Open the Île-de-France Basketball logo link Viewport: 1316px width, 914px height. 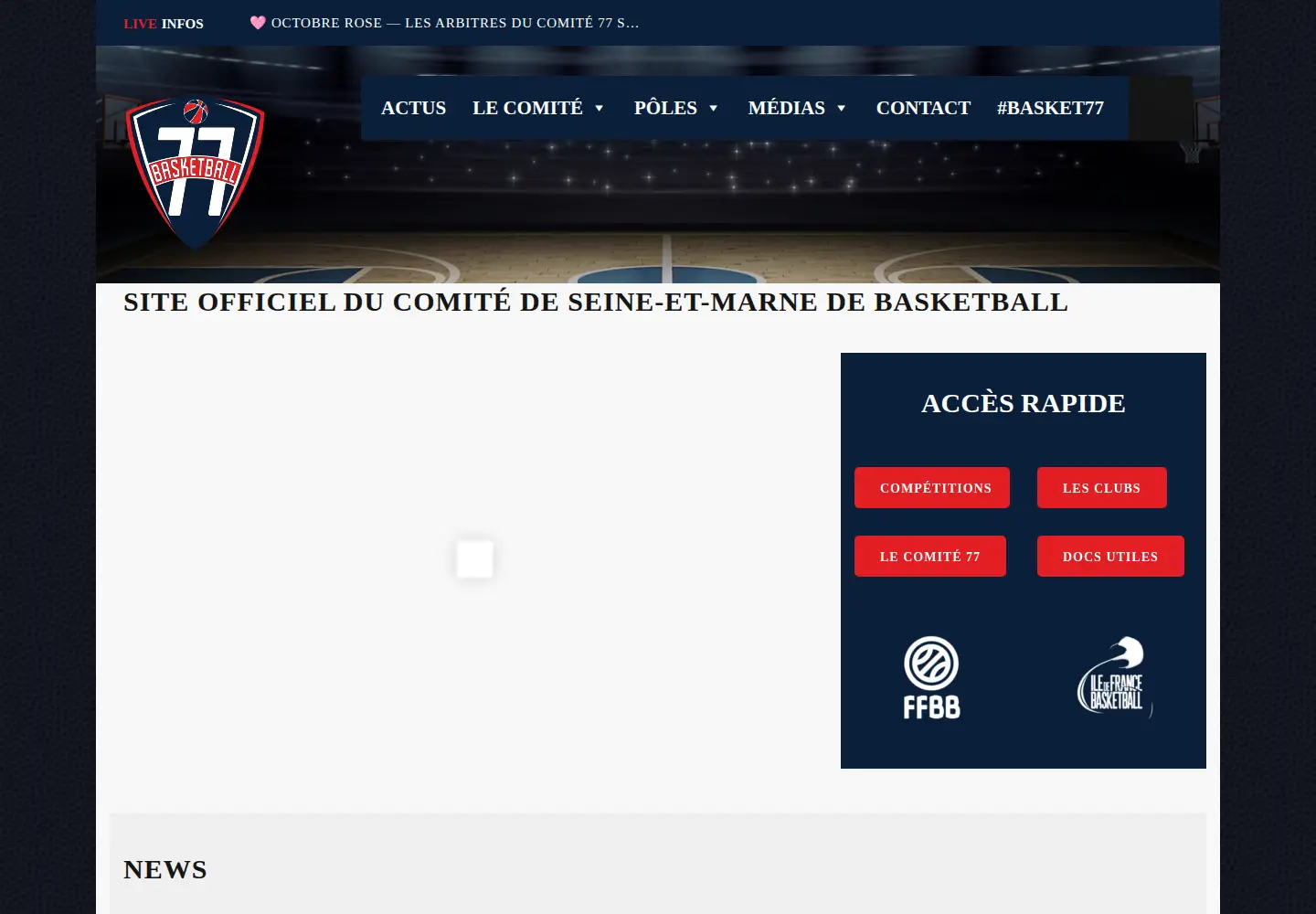(1114, 677)
